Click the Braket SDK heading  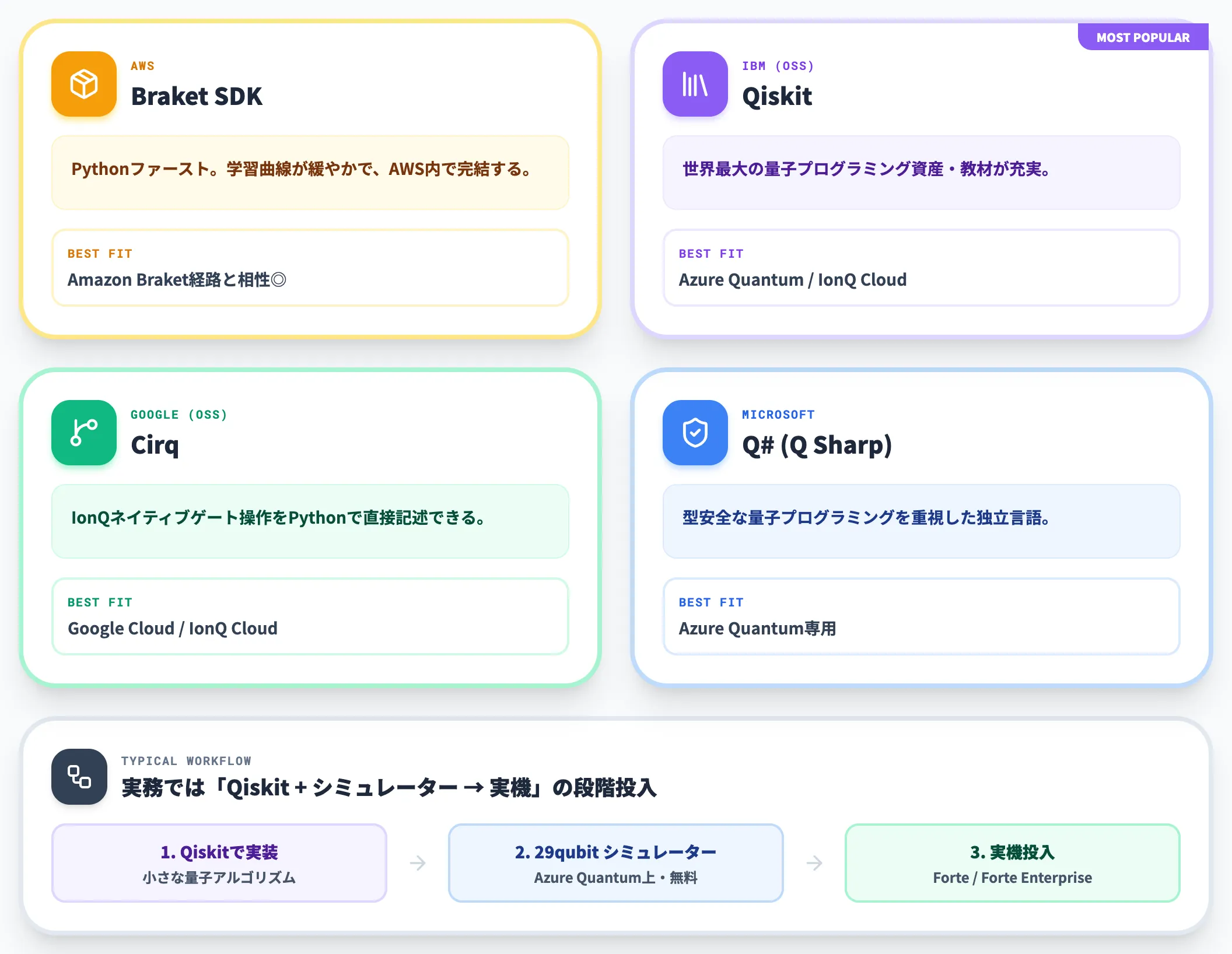point(197,96)
